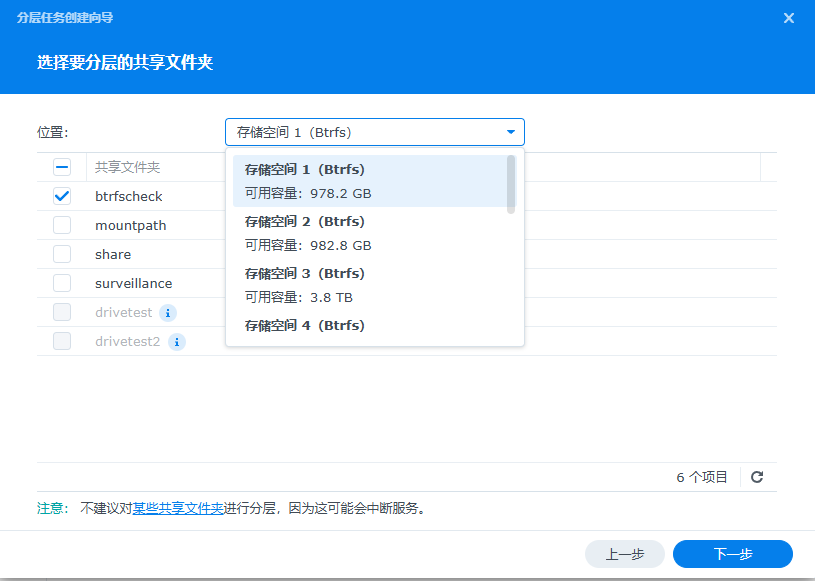Click the 下一步 button

click(732, 554)
